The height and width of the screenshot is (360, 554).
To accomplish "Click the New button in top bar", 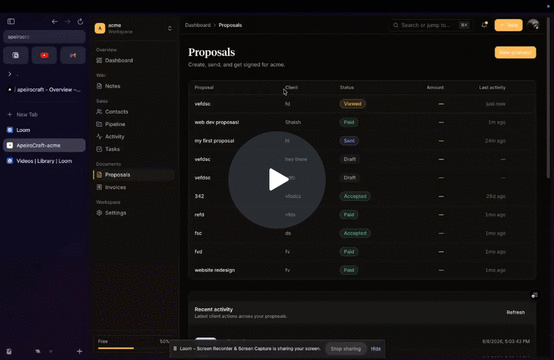I will [508, 25].
